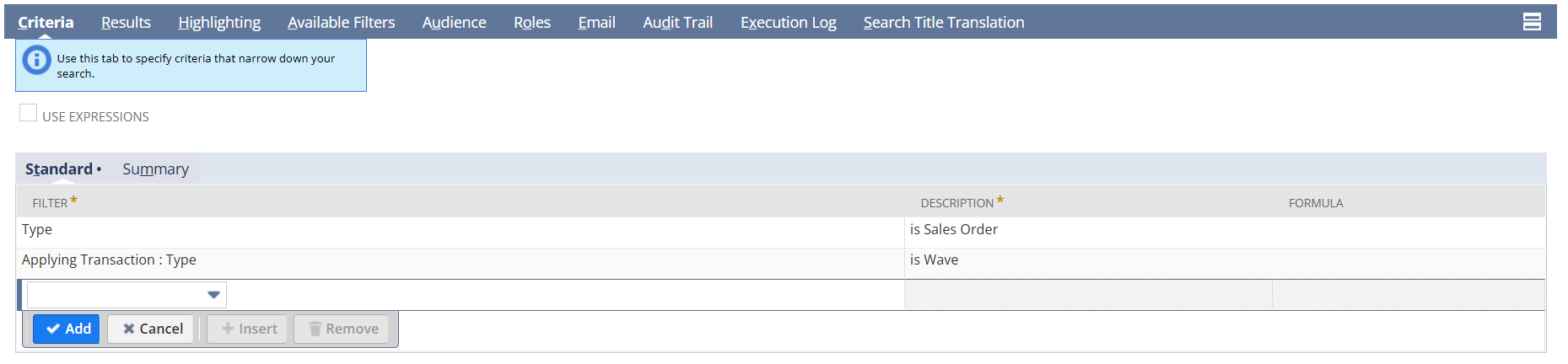Image resolution: width=1568 pixels, height=364 pixels.
Task: Go to the Available Filters tab
Action: click(x=341, y=23)
